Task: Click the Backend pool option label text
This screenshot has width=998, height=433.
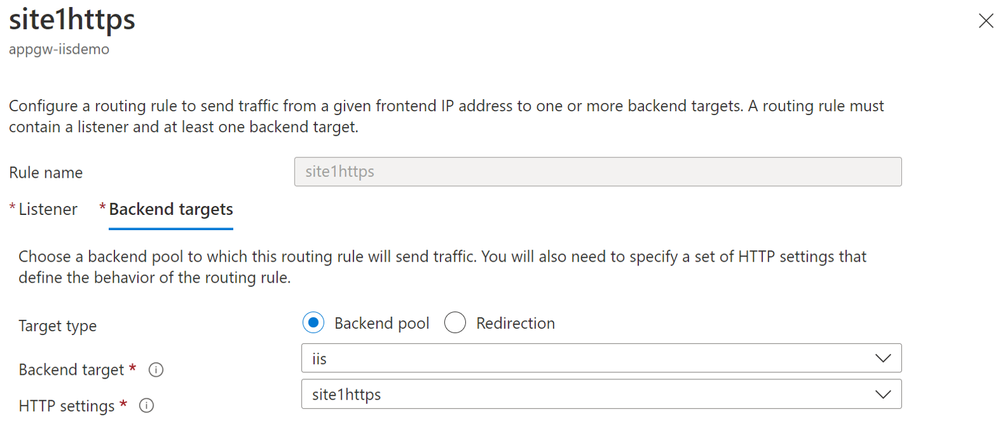Action: tap(382, 323)
